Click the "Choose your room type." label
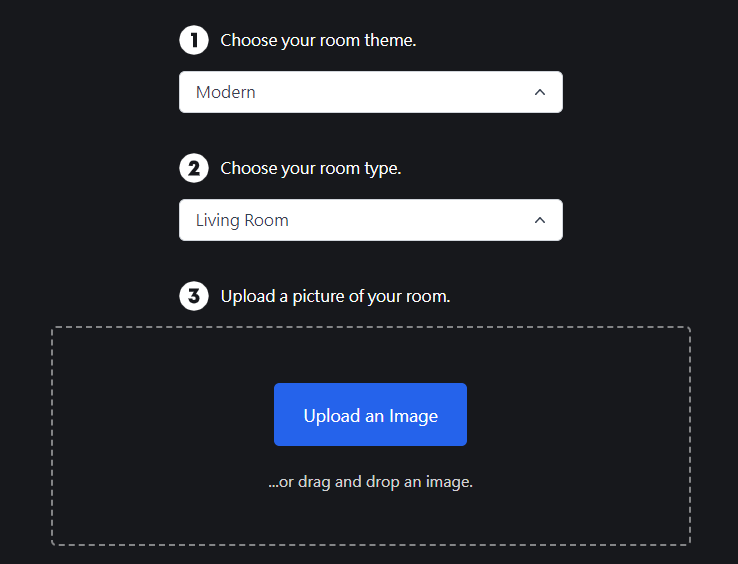 pyautogui.click(x=311, y=169)
